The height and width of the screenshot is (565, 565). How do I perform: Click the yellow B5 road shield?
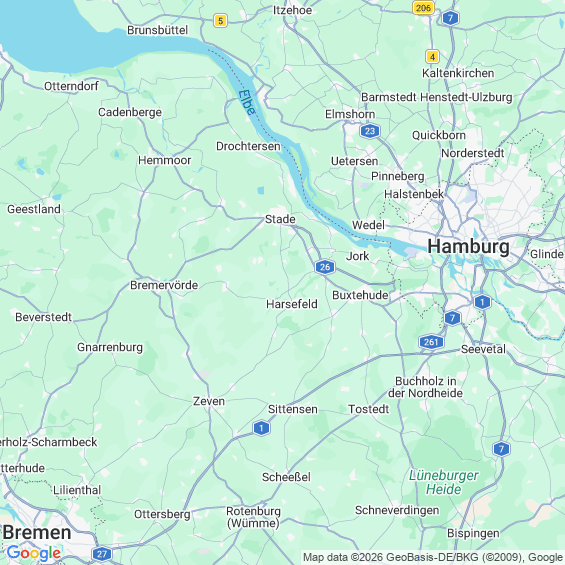[221, 21]
